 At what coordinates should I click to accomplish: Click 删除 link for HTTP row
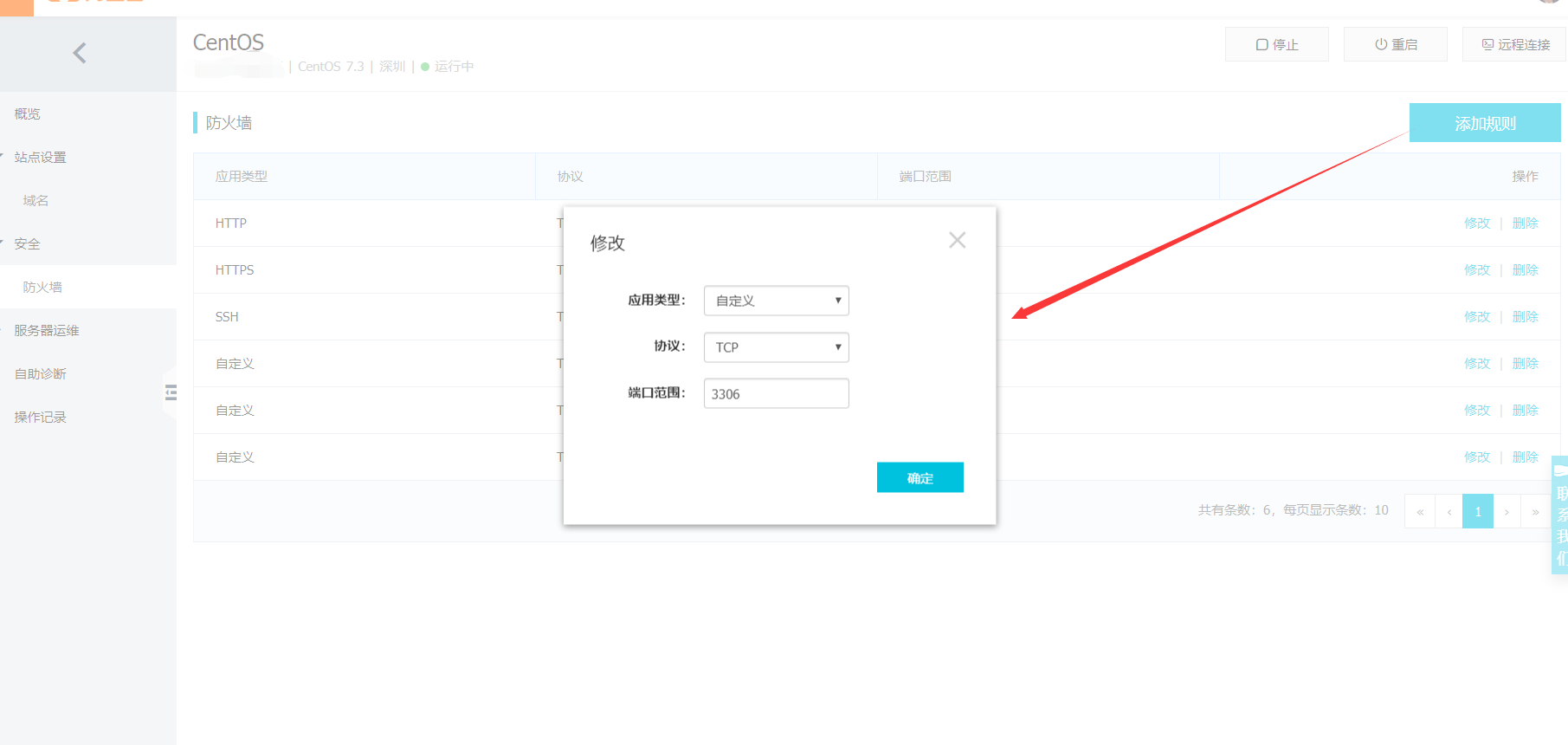click(1526, 223)
